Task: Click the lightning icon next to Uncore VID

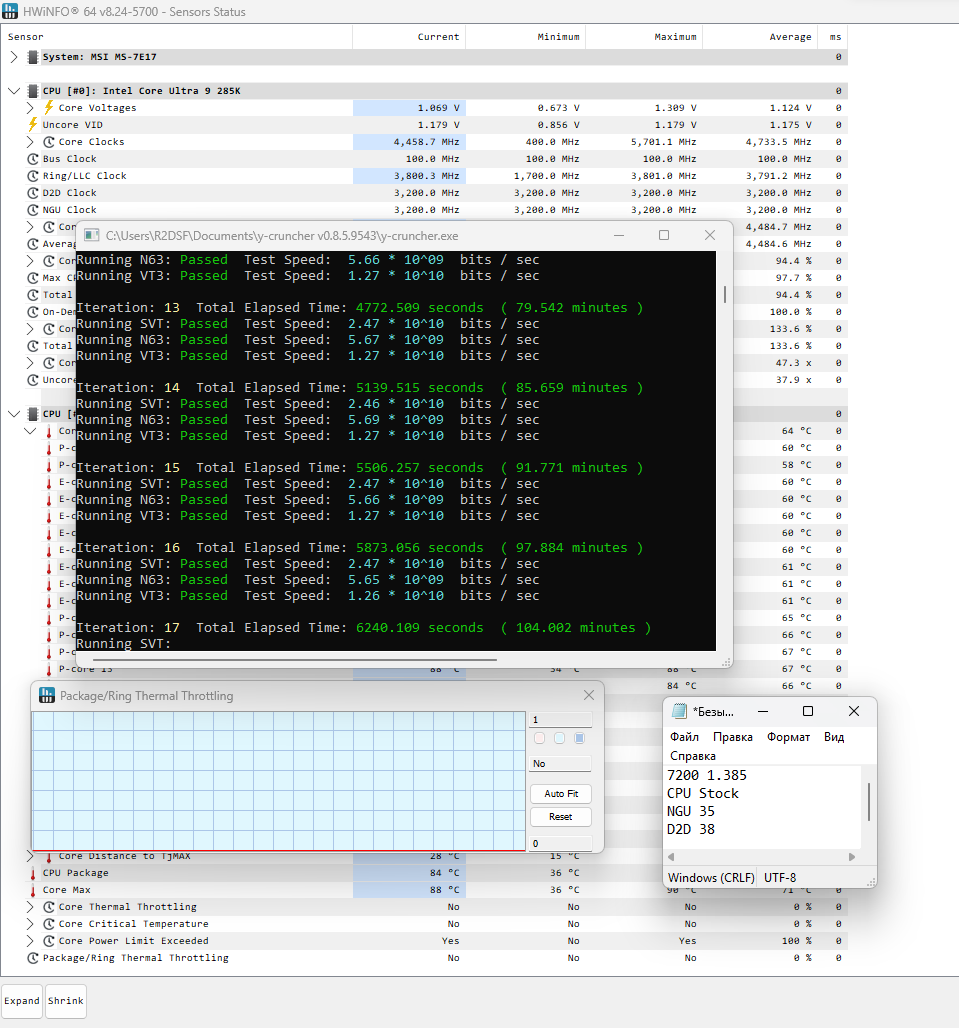Action: click(33, 125)
